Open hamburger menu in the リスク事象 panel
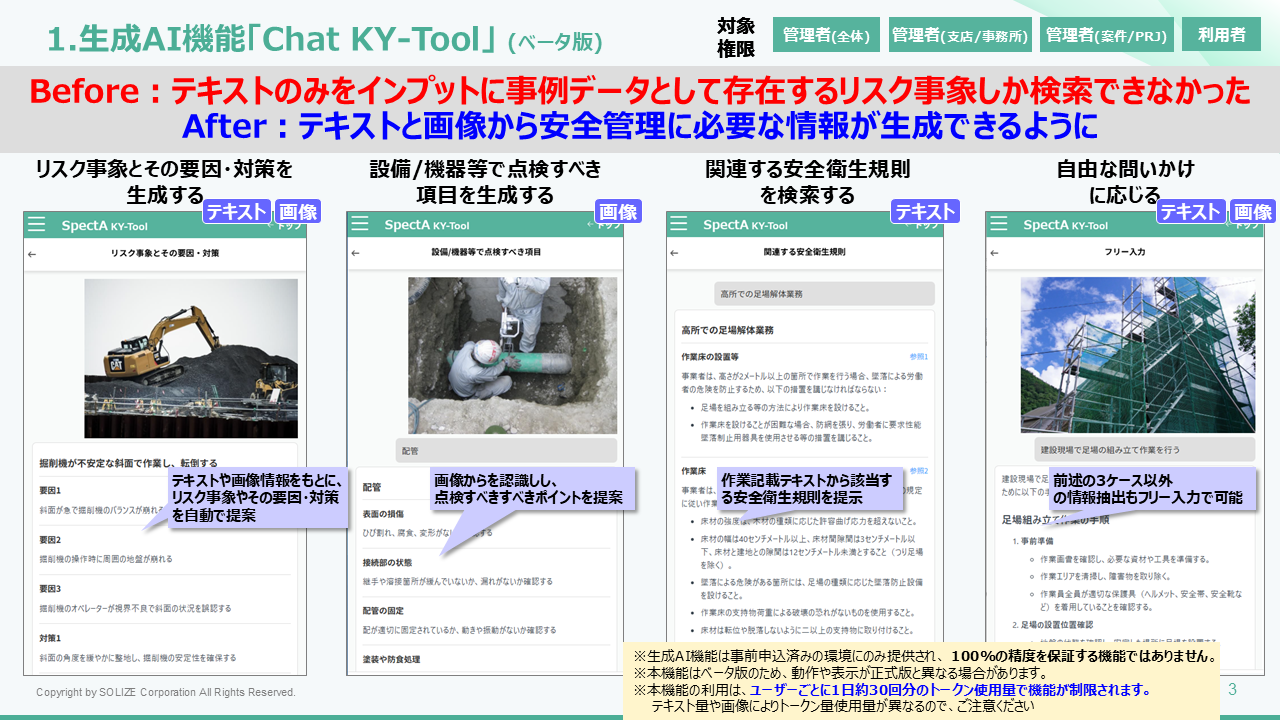Image resolution: width=1280 pixels, height=720 pixels. coord(37,225)
